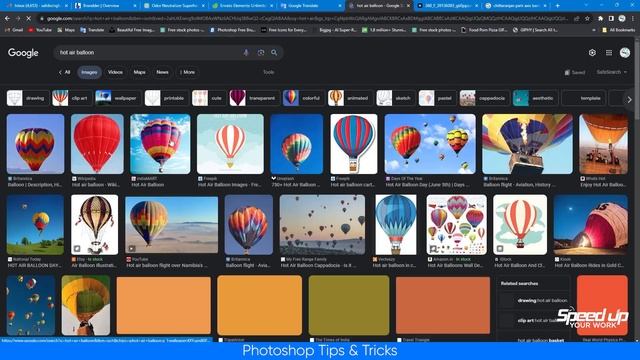Open the Gmail bookmark

tap(14, 30)
